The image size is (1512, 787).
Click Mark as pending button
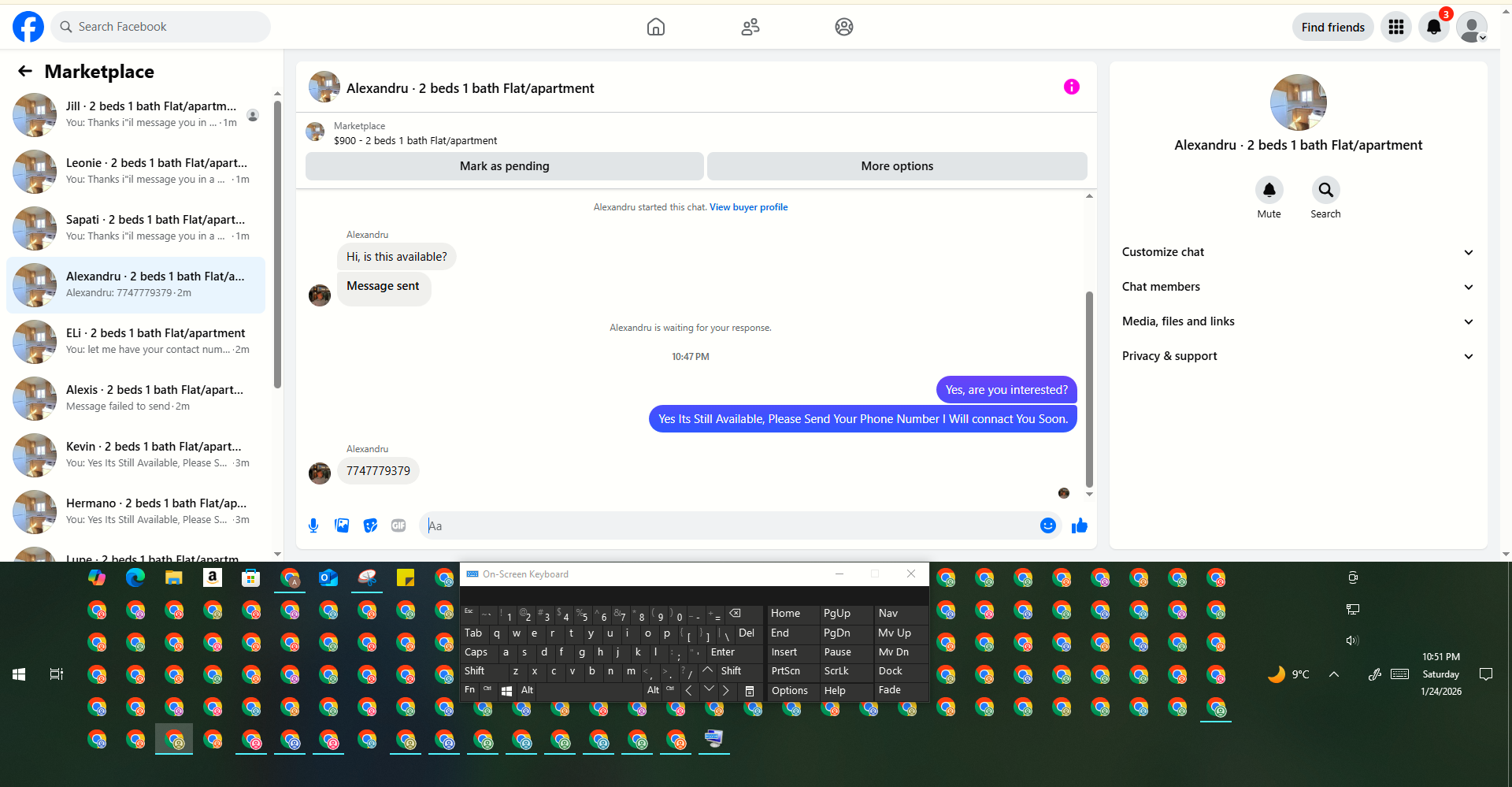[x=505, y=166]
